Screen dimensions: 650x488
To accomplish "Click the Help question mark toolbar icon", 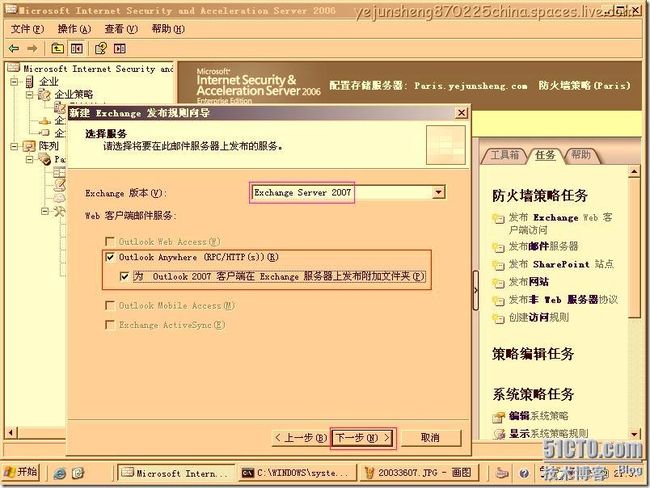I will coord(101,49).
